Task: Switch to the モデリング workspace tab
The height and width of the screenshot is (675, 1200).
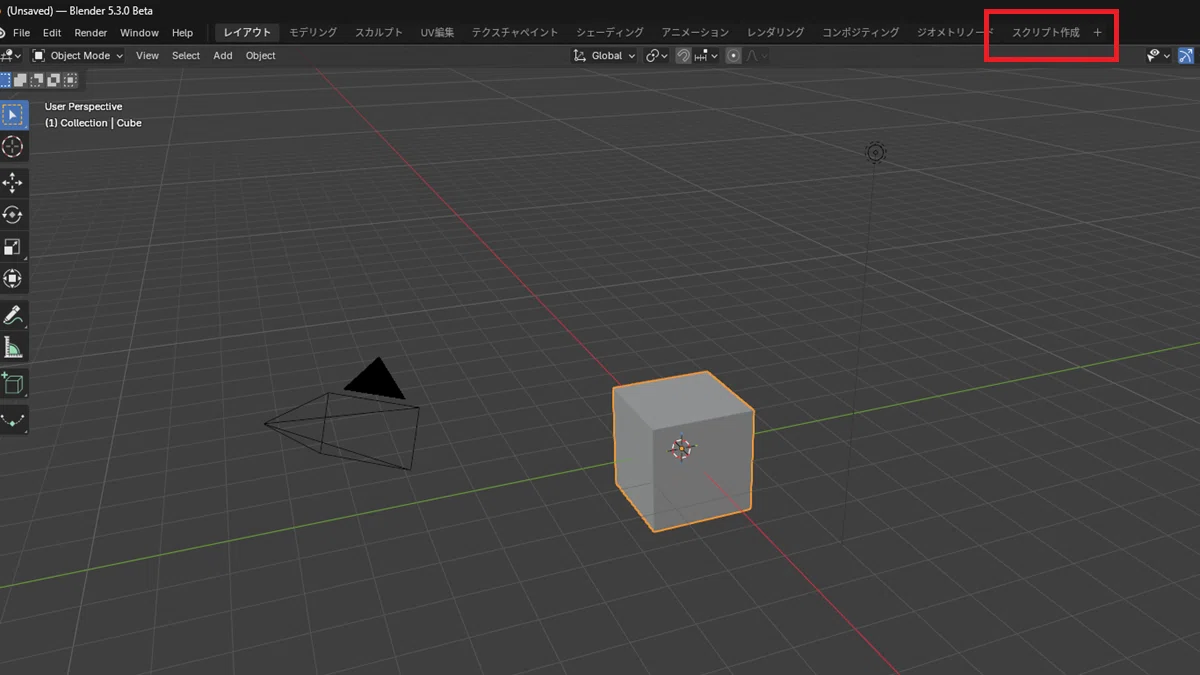Action: 313,33
